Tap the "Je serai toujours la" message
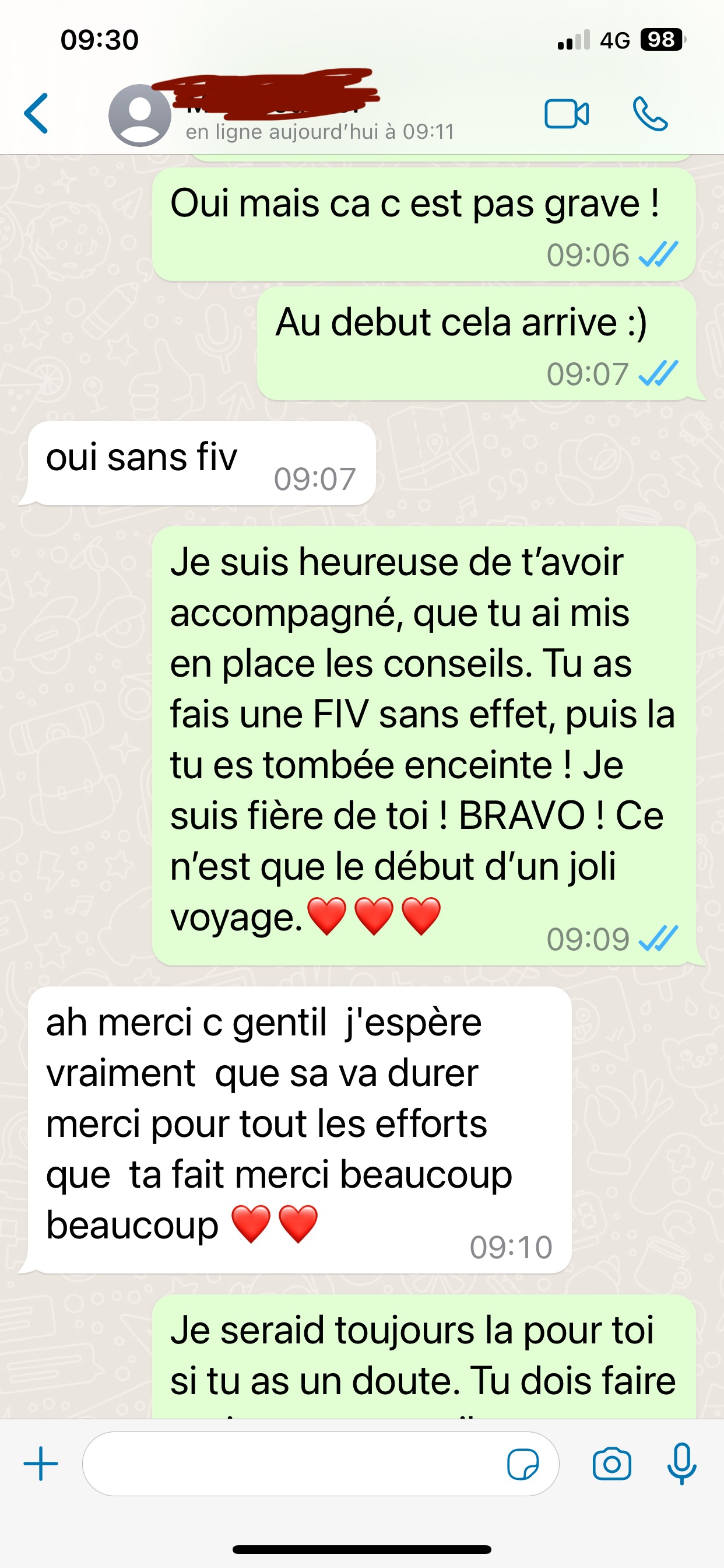Image resolution: width=724 pixels, height=1568 pixels. (x=424, y=1357)
